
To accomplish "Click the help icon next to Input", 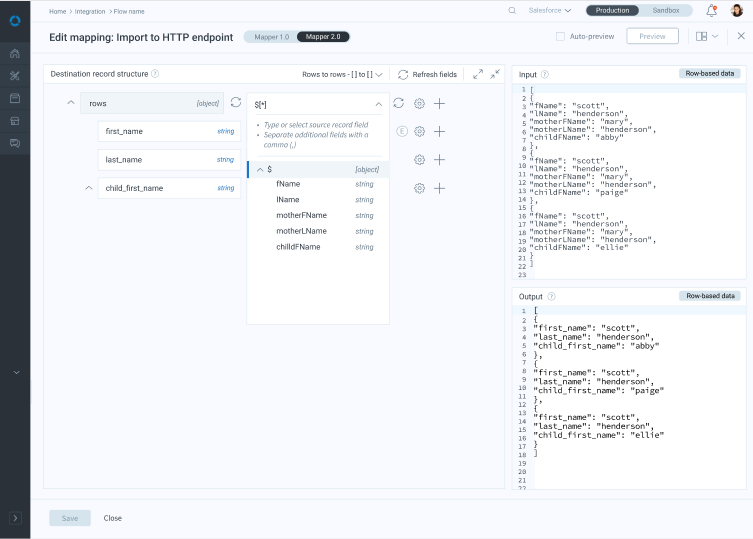I will point(545,74).
